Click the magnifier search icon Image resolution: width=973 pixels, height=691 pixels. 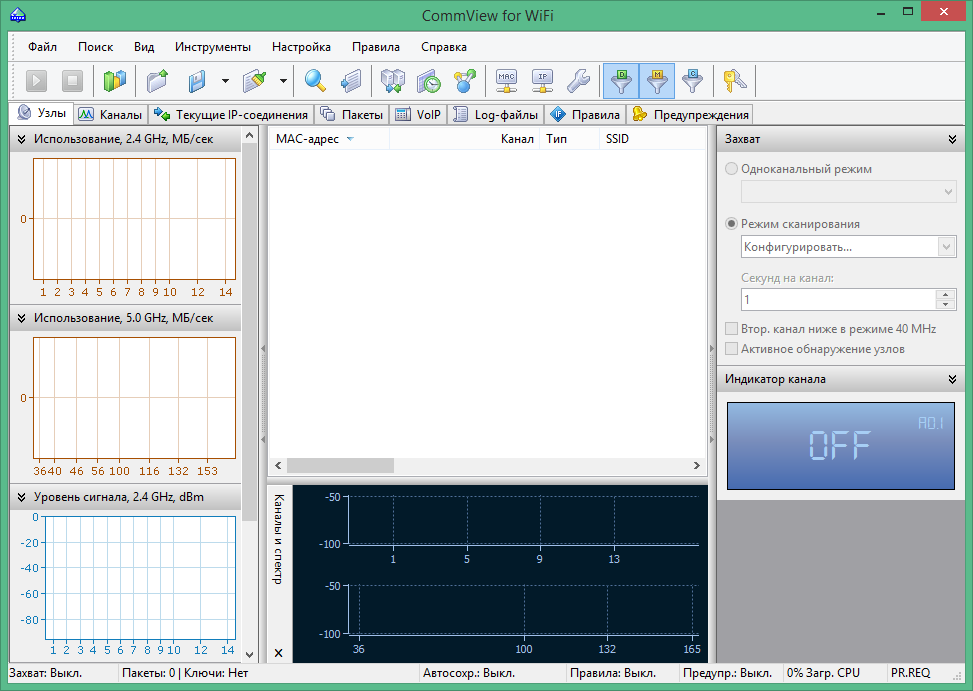[x=315, y=81]
